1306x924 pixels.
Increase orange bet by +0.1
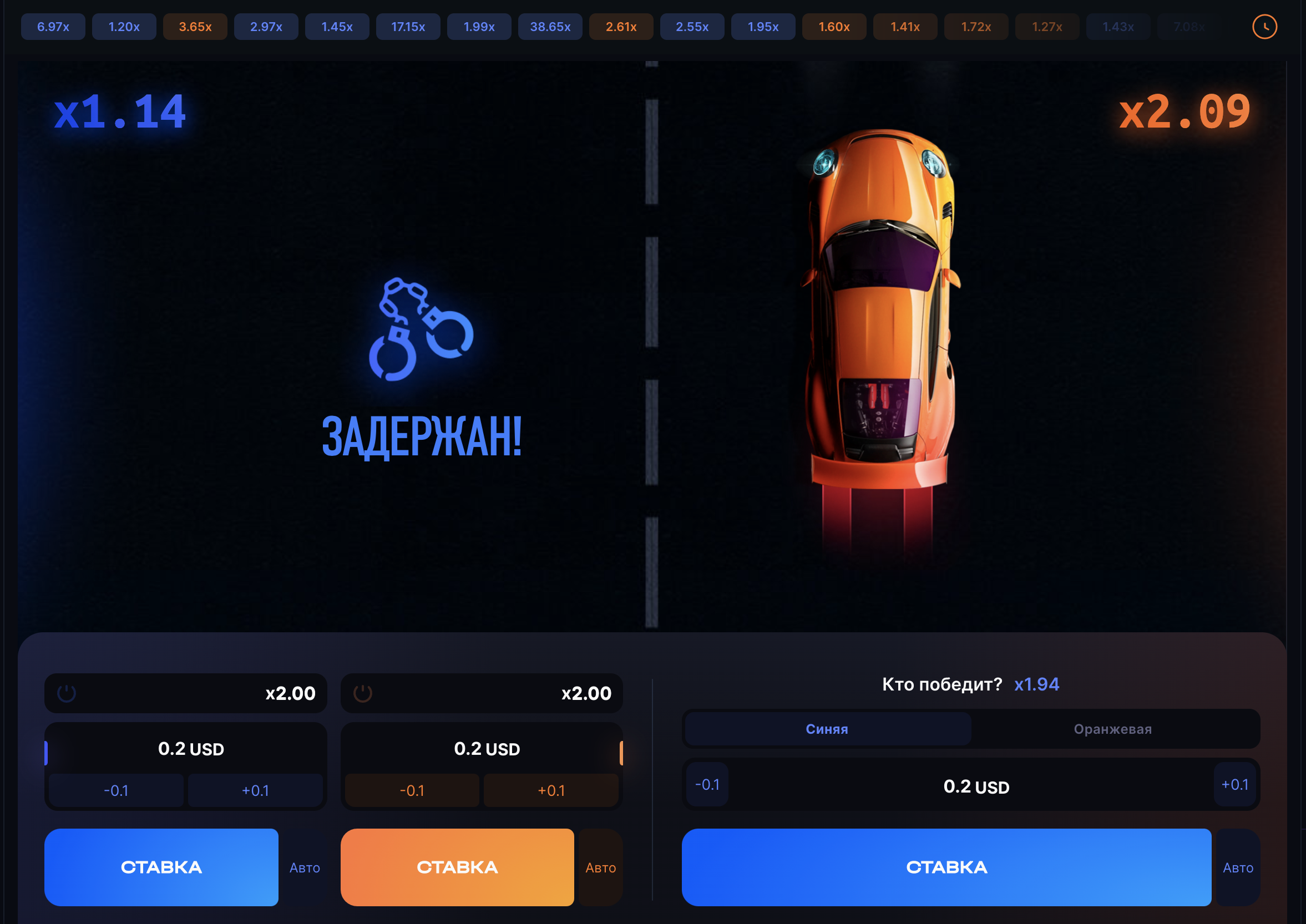551,790
